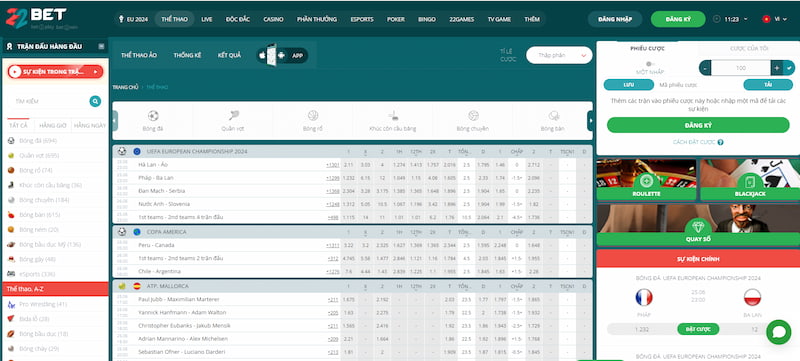
Task: Open the Cách đặt cược link
Action: (x=694, y=142)
